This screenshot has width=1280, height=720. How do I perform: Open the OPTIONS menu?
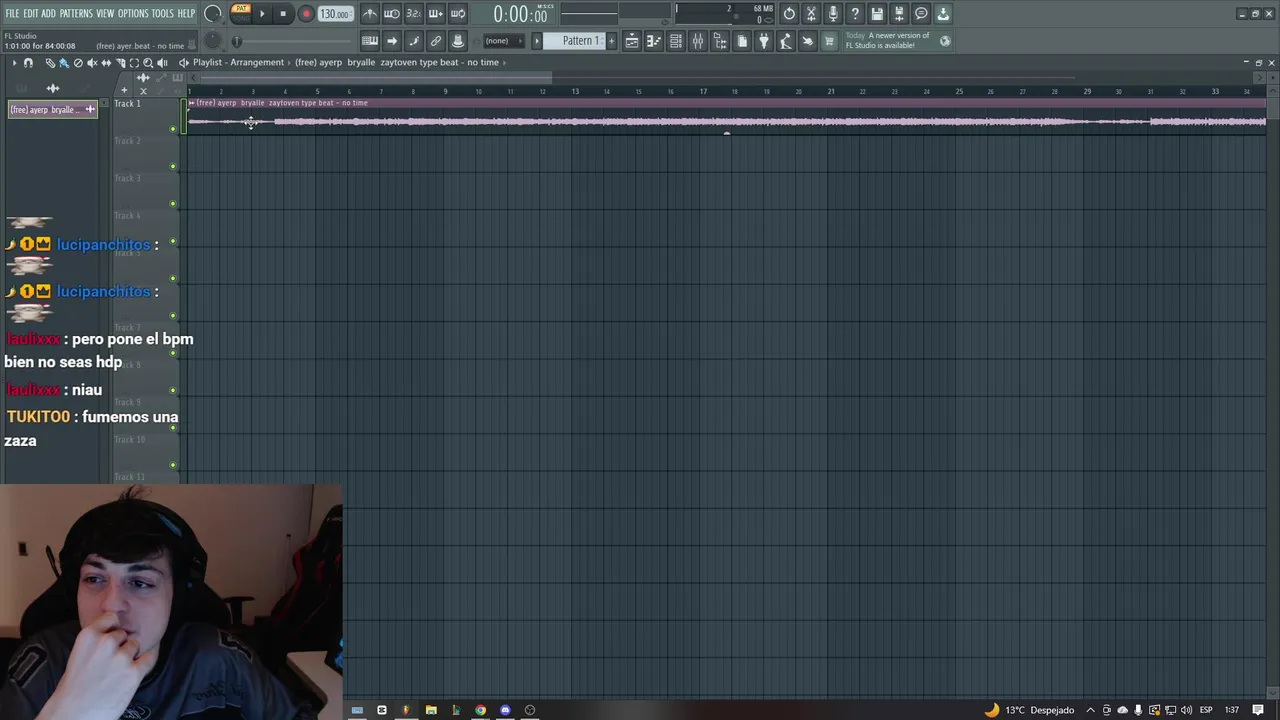pyautogui.click(x=133, y=13)
